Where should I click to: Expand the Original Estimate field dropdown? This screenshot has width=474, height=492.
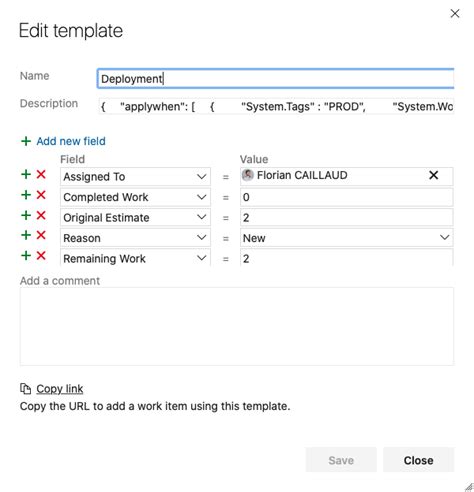(x=201, y=217)
